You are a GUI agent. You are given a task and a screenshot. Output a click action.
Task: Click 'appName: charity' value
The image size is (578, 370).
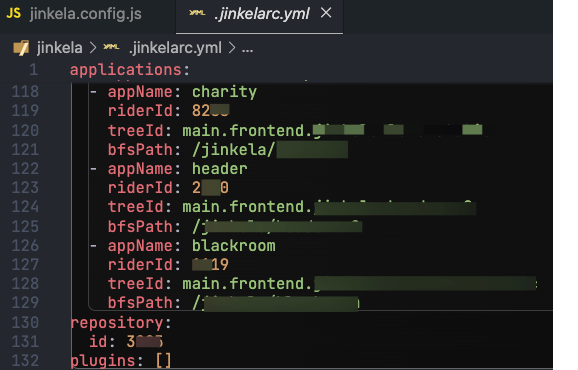tap(224, 92)
